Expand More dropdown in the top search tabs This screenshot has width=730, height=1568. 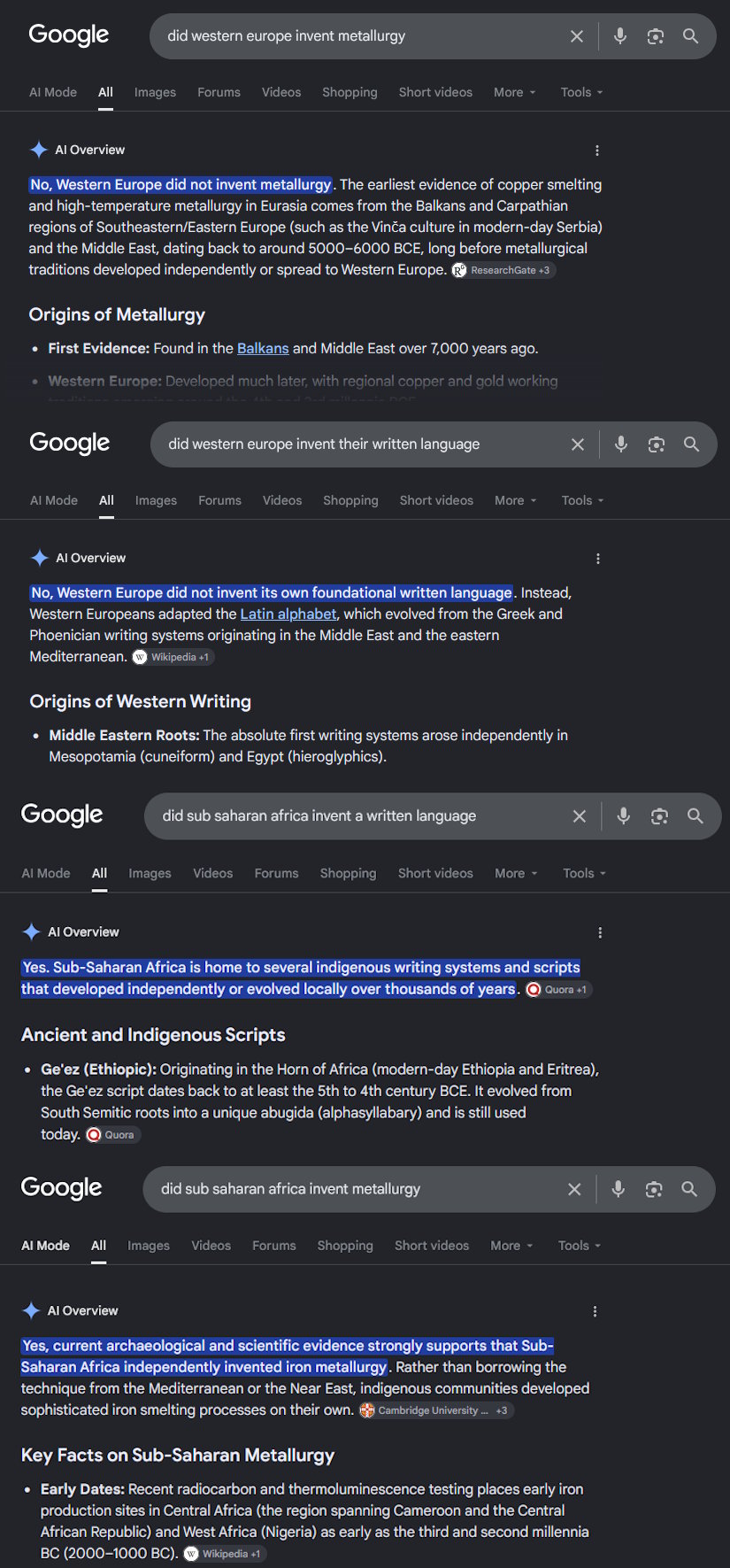point(515,92)
